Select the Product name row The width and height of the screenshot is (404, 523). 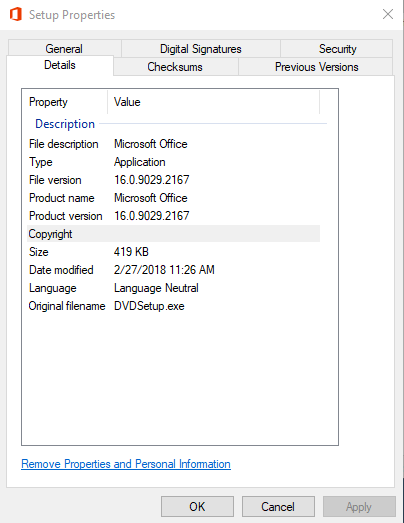pos(173,198)
